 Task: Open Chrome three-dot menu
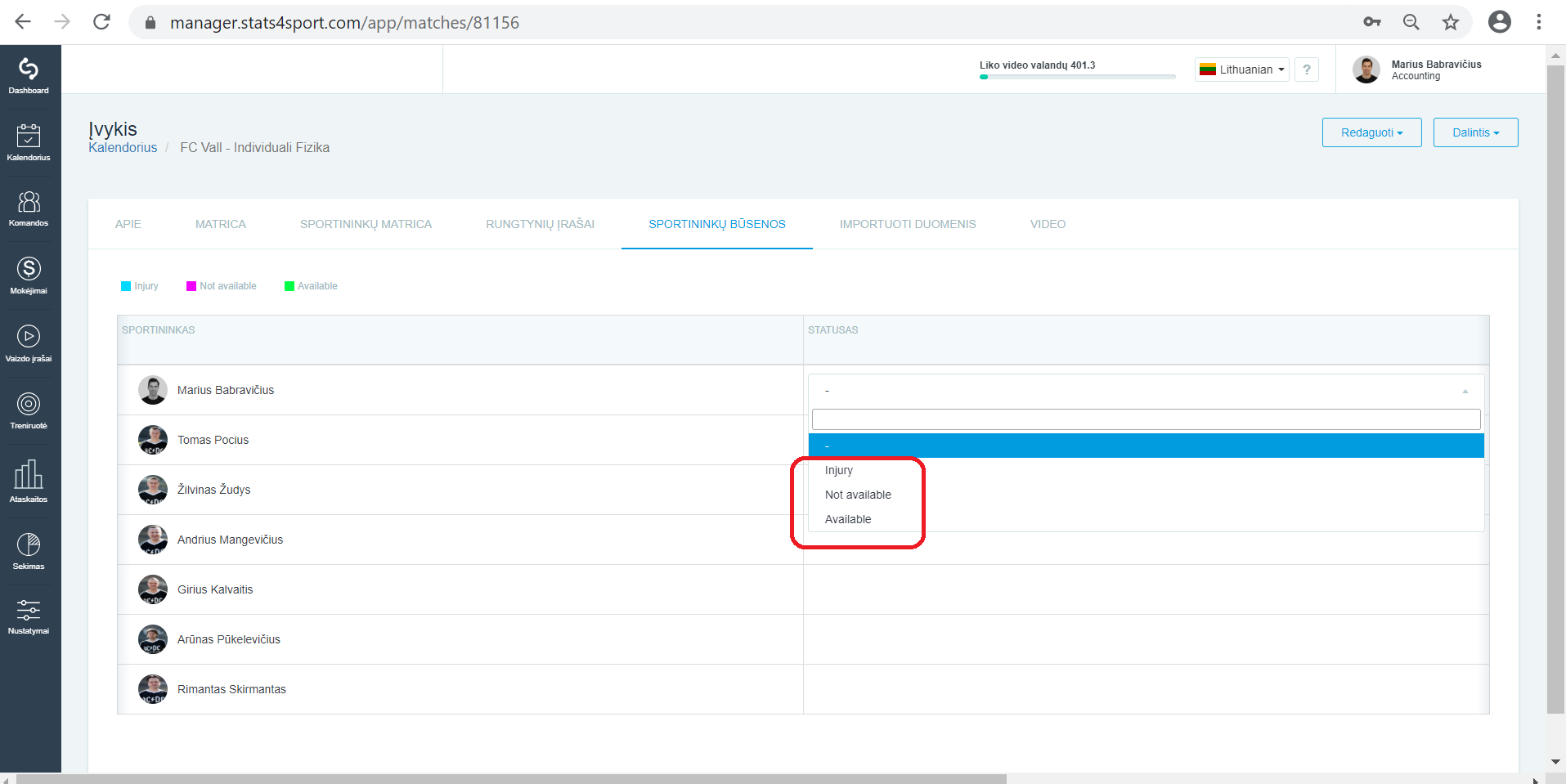1539,22
